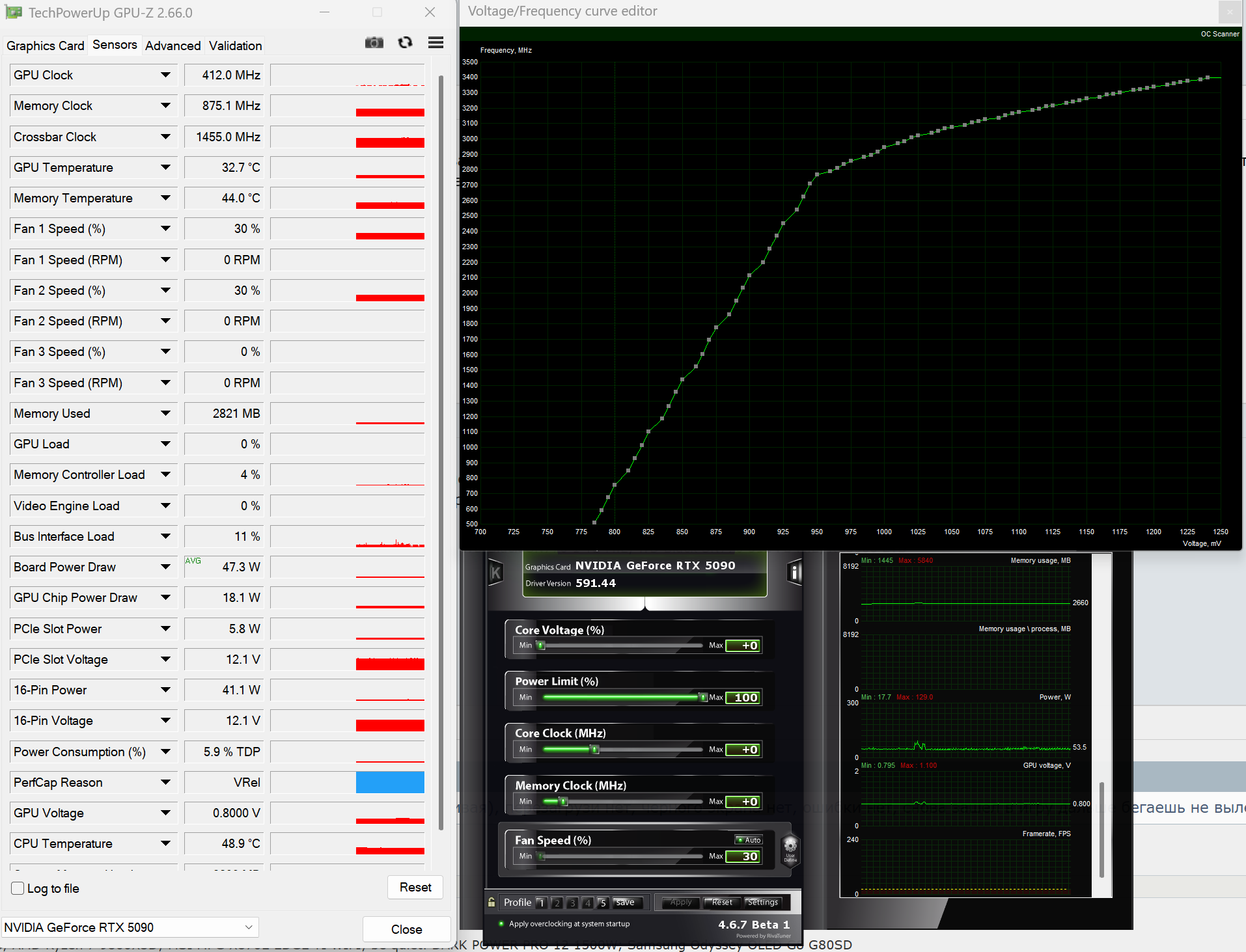The height and width of the screenshot is (952, 1246).
Task: Open the User Define fan gear icon
Action: (x=790, y=849)
